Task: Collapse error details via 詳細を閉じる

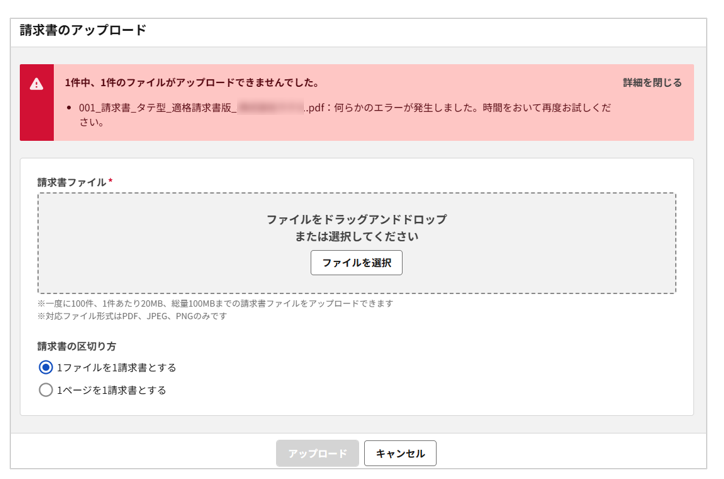Action: click(x=652, y=83)
